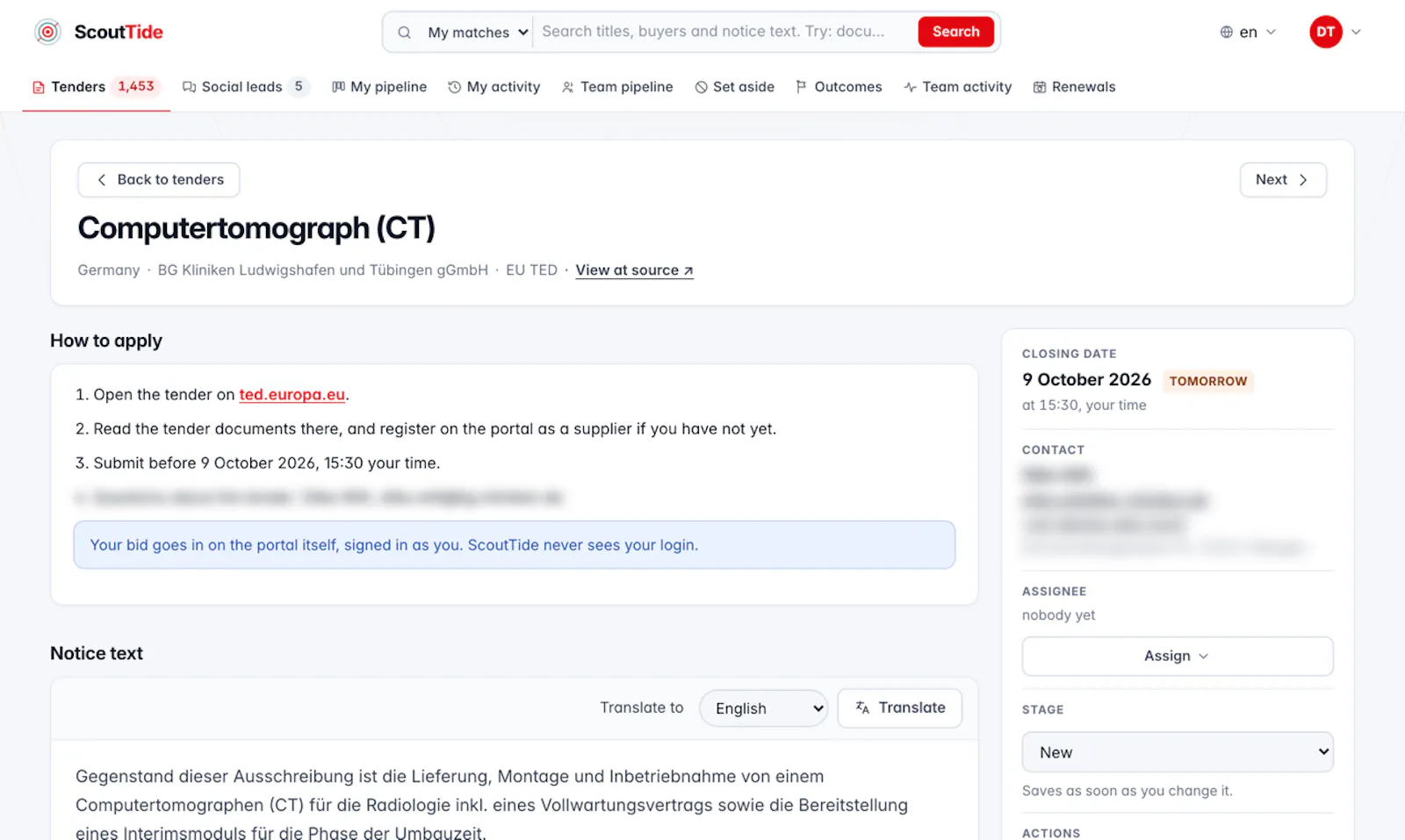Viewport: 1405px width, 840px height.
Task: Open the DT user avatar
Action: click(x=1325, y=32)
